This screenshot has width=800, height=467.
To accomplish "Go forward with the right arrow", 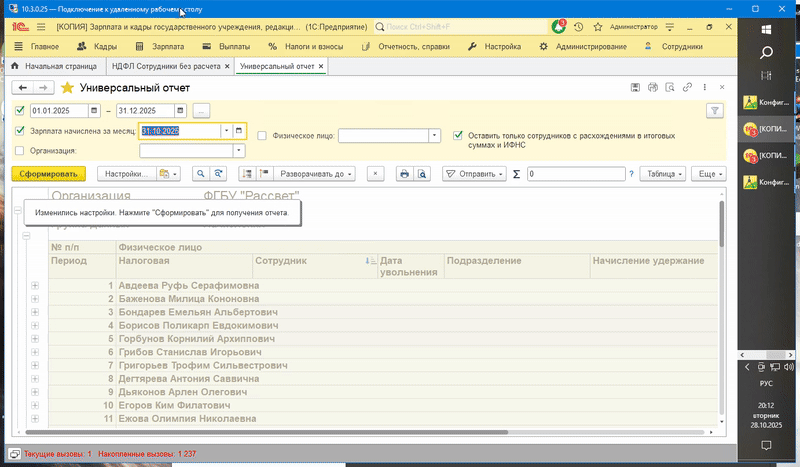I will click(x=43, y=88).
